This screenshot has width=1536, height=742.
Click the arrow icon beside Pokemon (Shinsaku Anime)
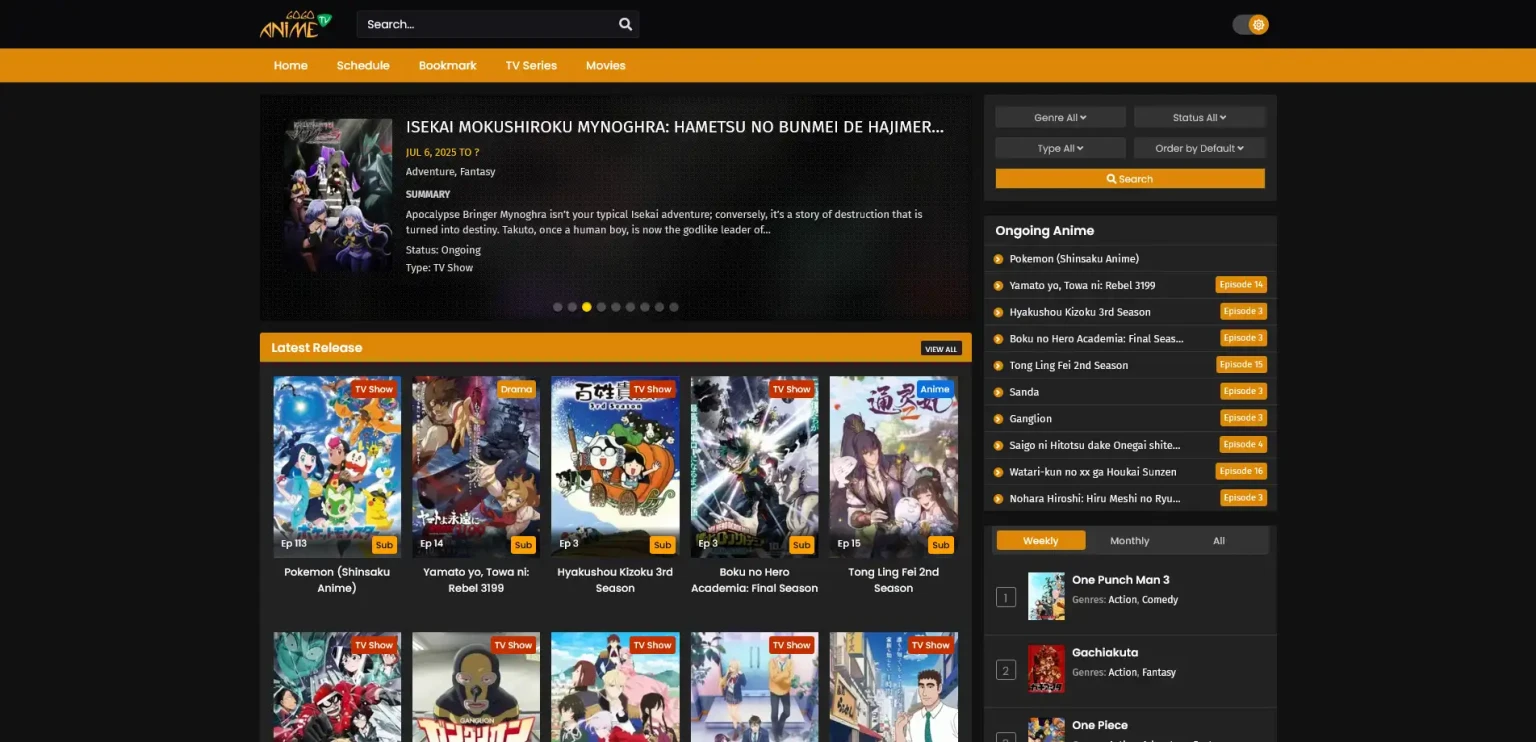[x=998, y=259]
